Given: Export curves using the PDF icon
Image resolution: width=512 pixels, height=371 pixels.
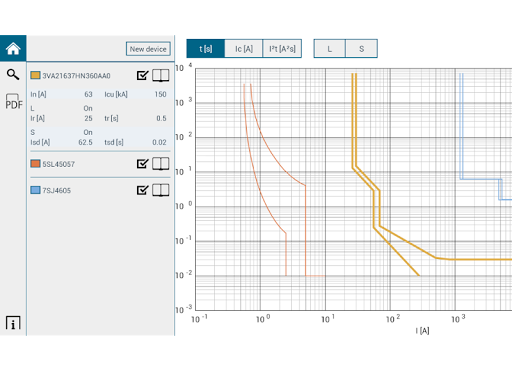Looking at the screenshot, I should tap(14, 101).
